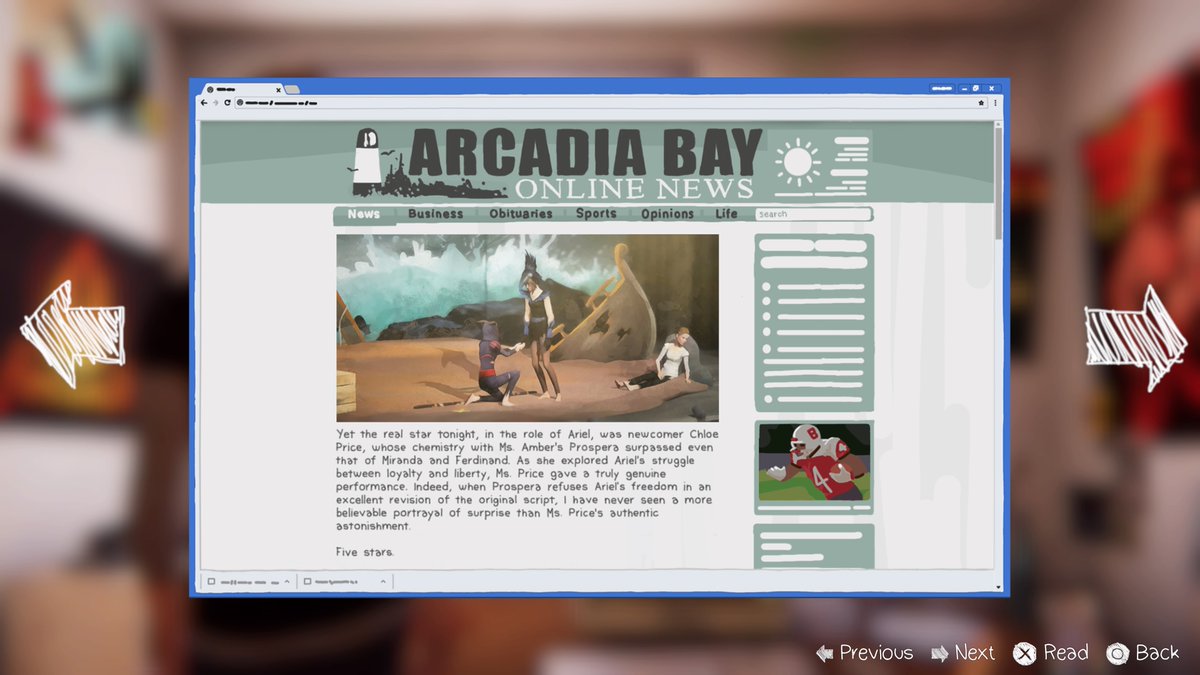The image size is (1200, 675).
Task: Open a new browser tab
Action: point(292,90)
